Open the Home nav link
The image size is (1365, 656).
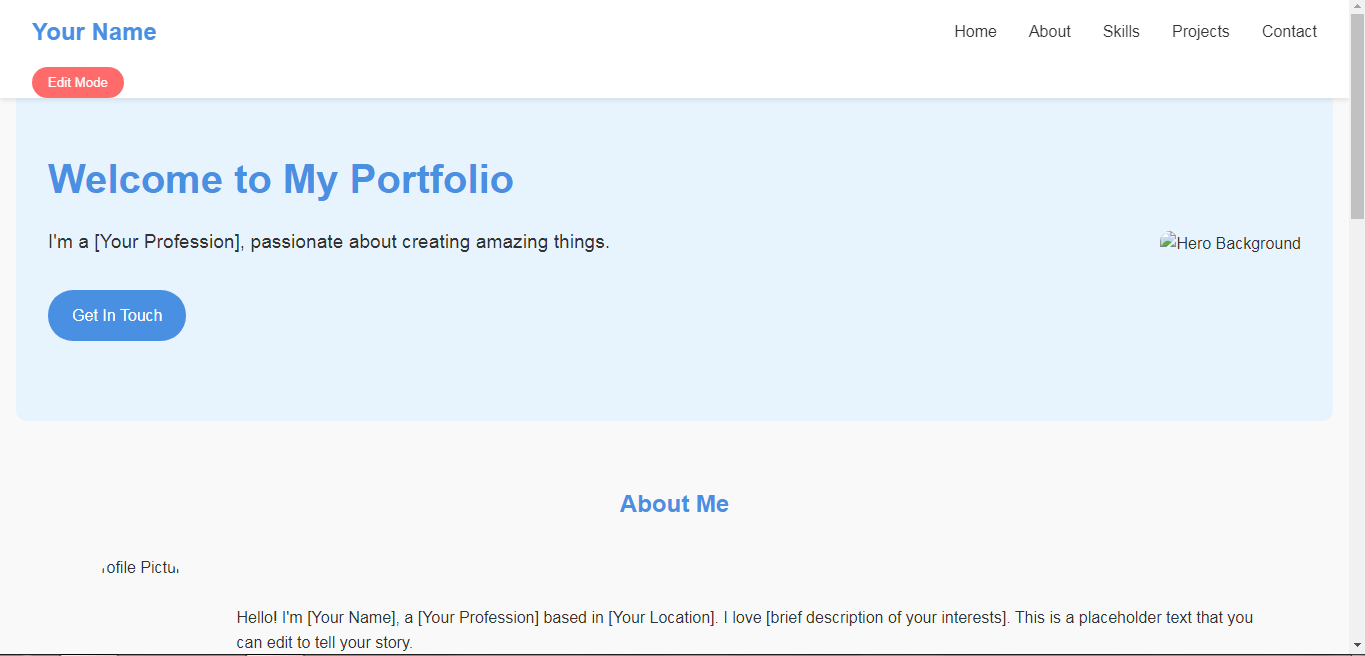[975, 31]
